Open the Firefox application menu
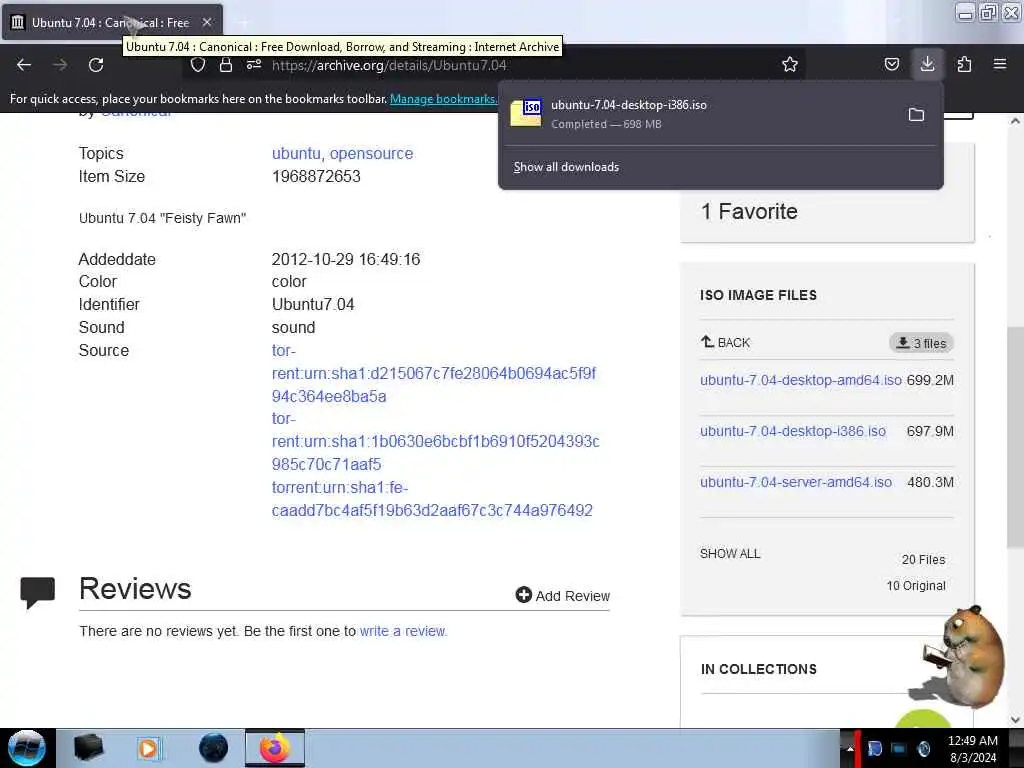 pyautogui.click(x=1000, y=64)
